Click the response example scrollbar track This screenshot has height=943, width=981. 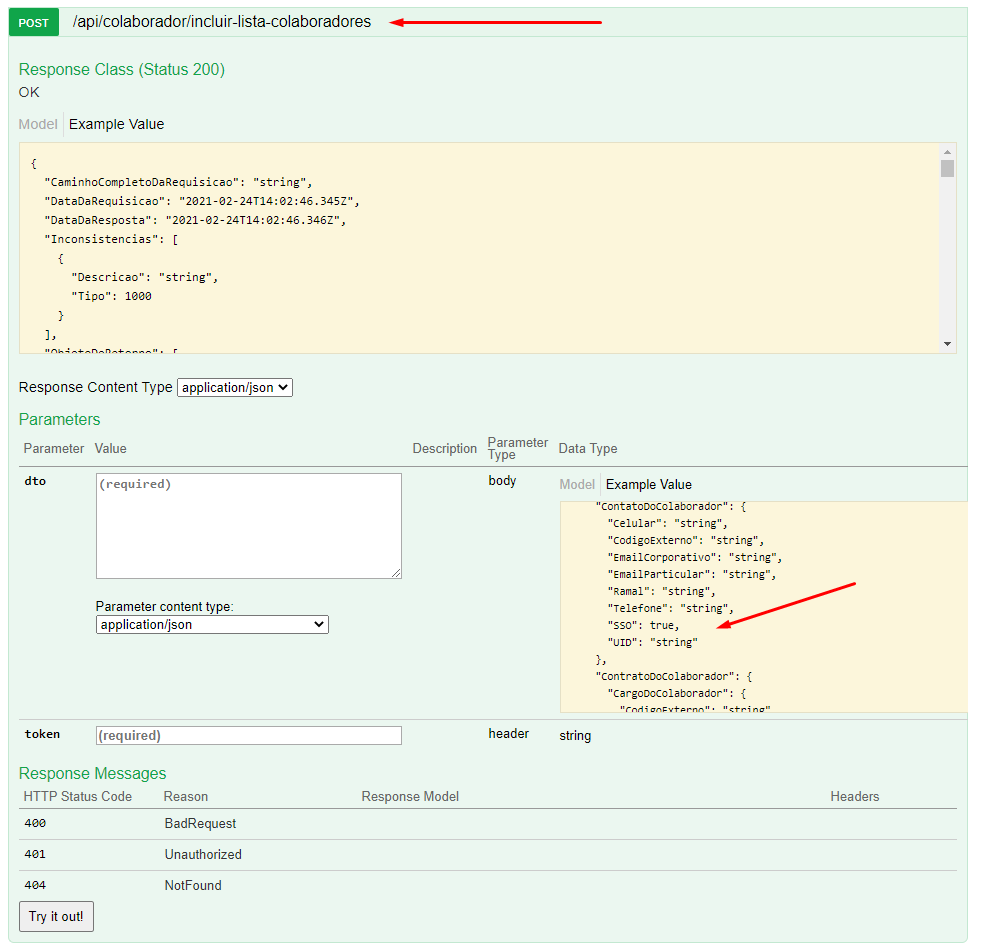pos(947,260)
